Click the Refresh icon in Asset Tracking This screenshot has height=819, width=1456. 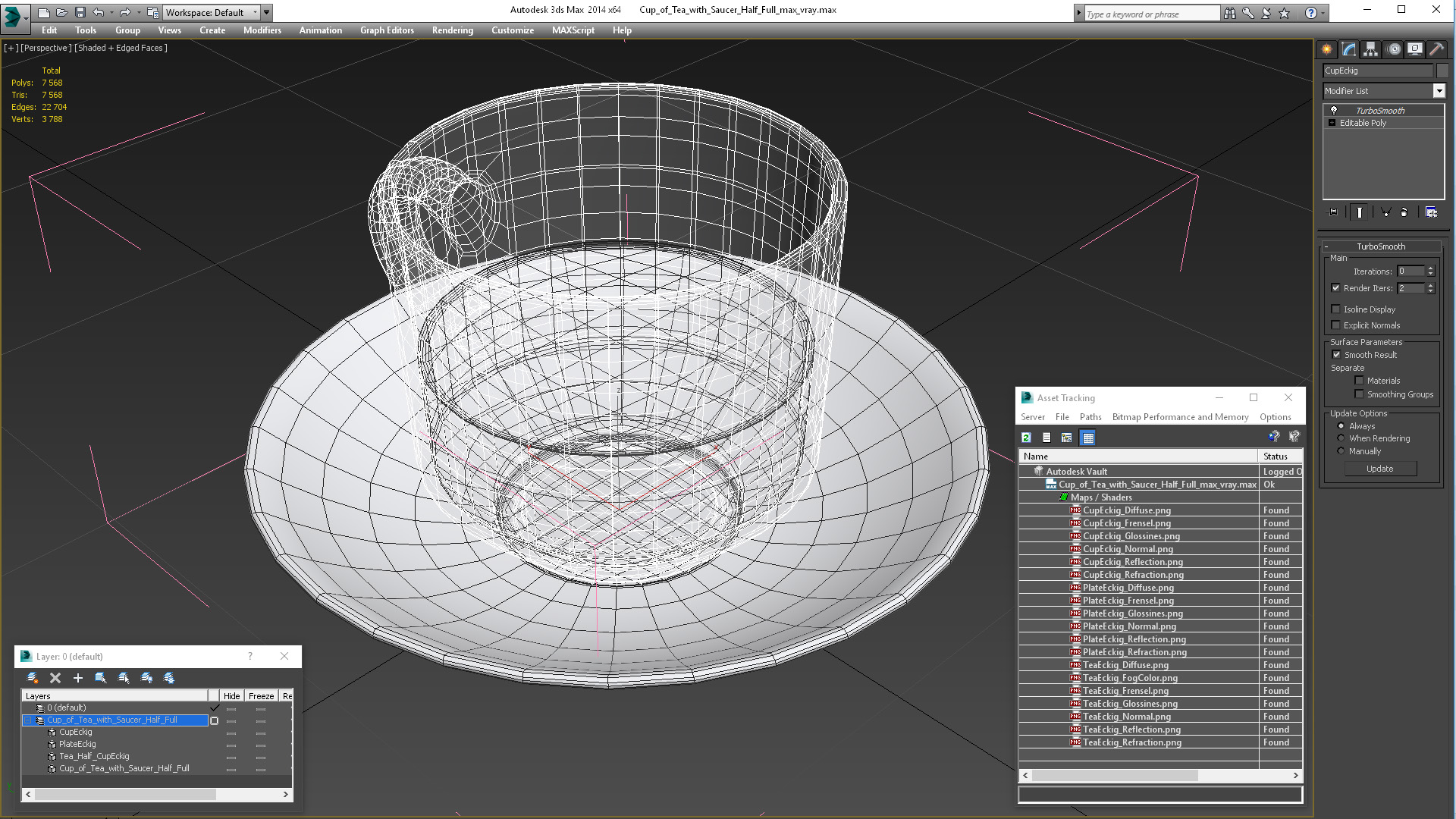pos(1026,438)
